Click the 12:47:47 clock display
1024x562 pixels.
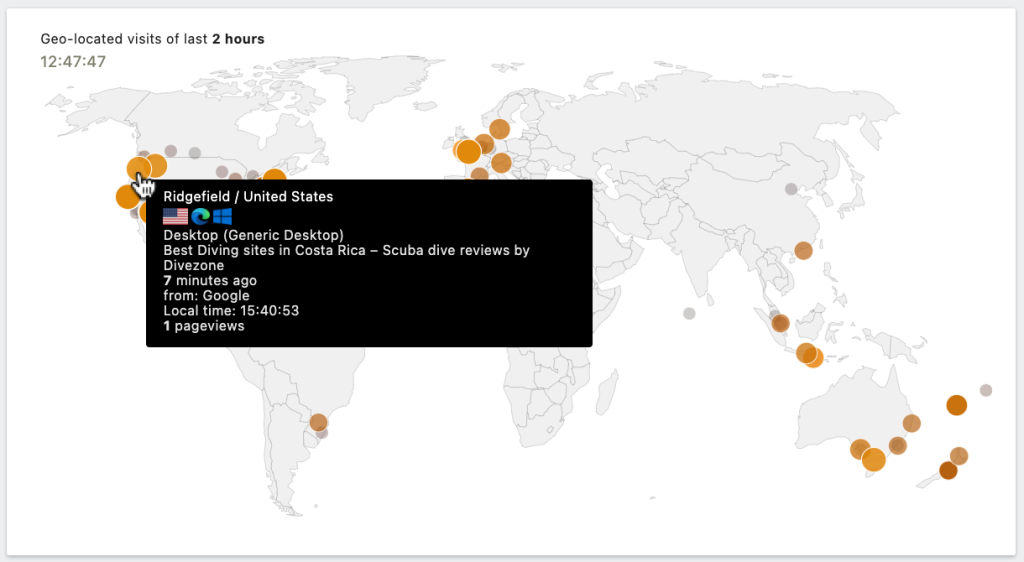point(73,61)
